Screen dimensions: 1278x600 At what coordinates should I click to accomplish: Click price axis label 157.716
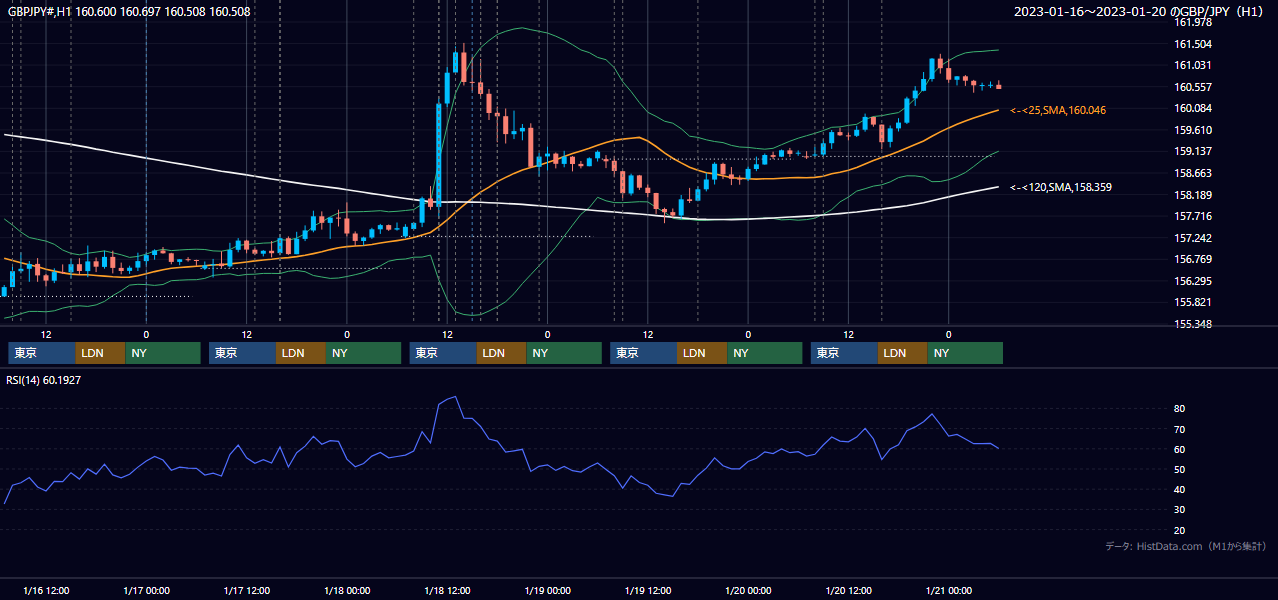pos(1193,216)
